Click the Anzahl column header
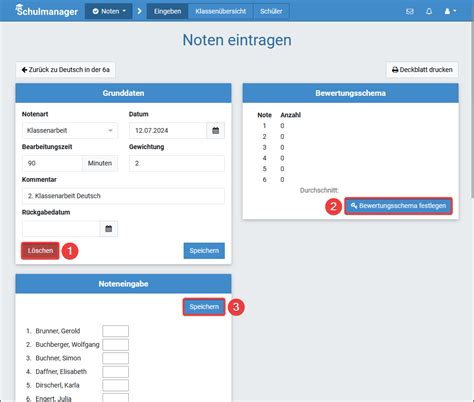Viewport: 474px width, 402px height. pos(290,115)
